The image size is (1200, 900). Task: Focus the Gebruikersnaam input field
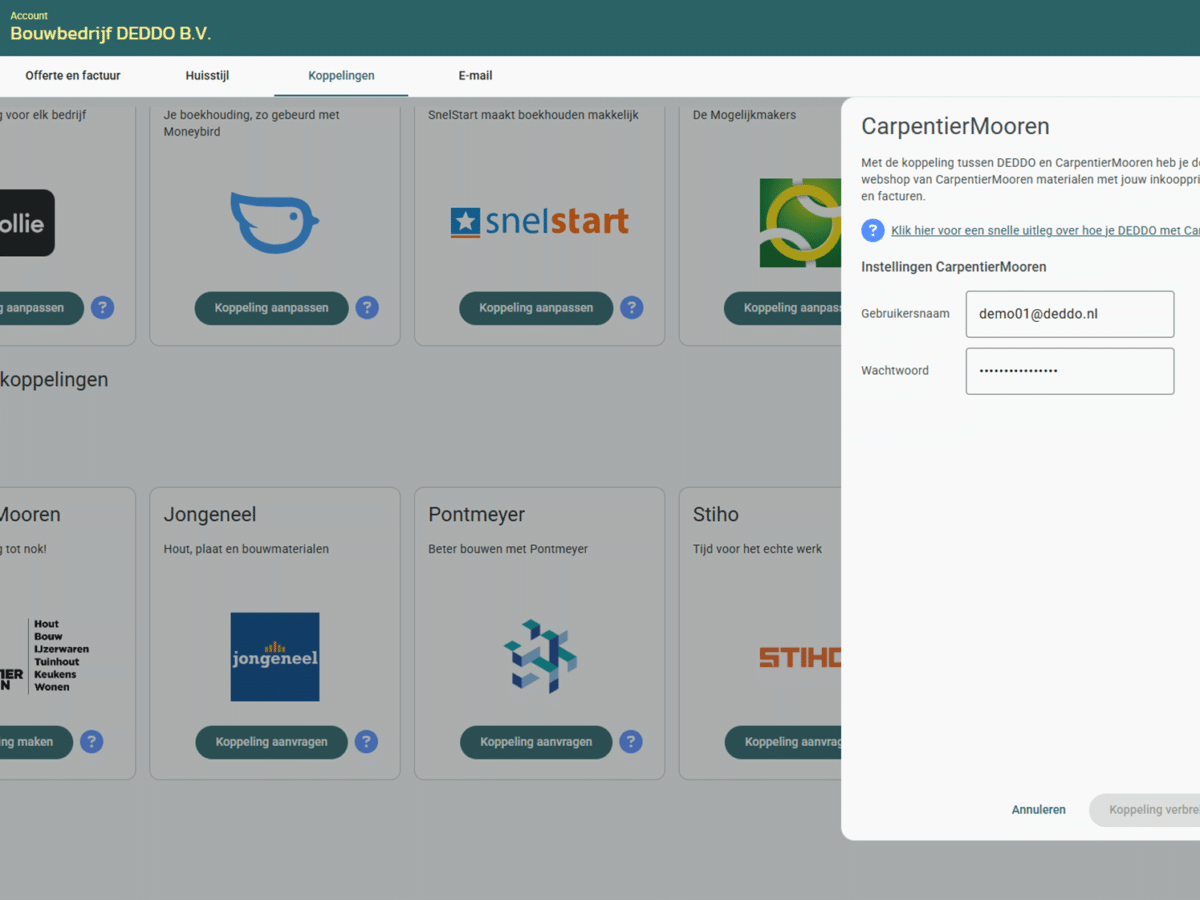1070,314
